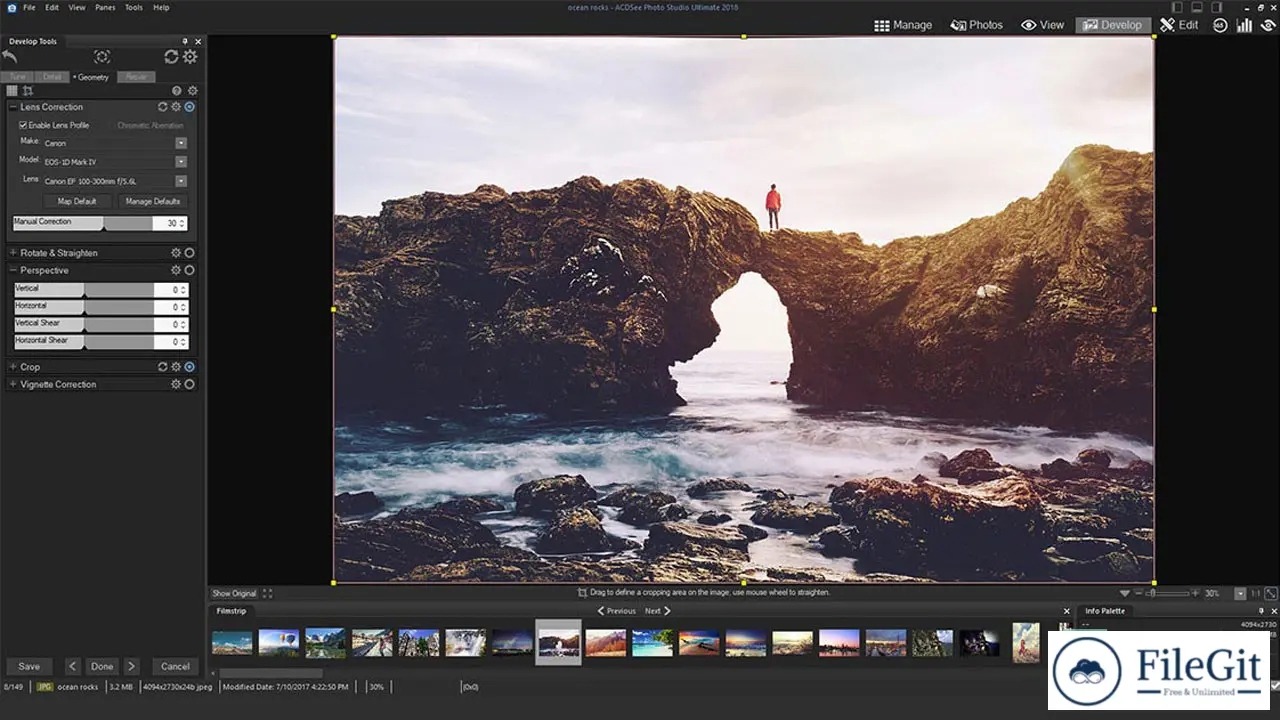Viewport: 1280px width, 720px height.
Task: Click the Horizontal Shear slider
Action: (x=83, y=342)
